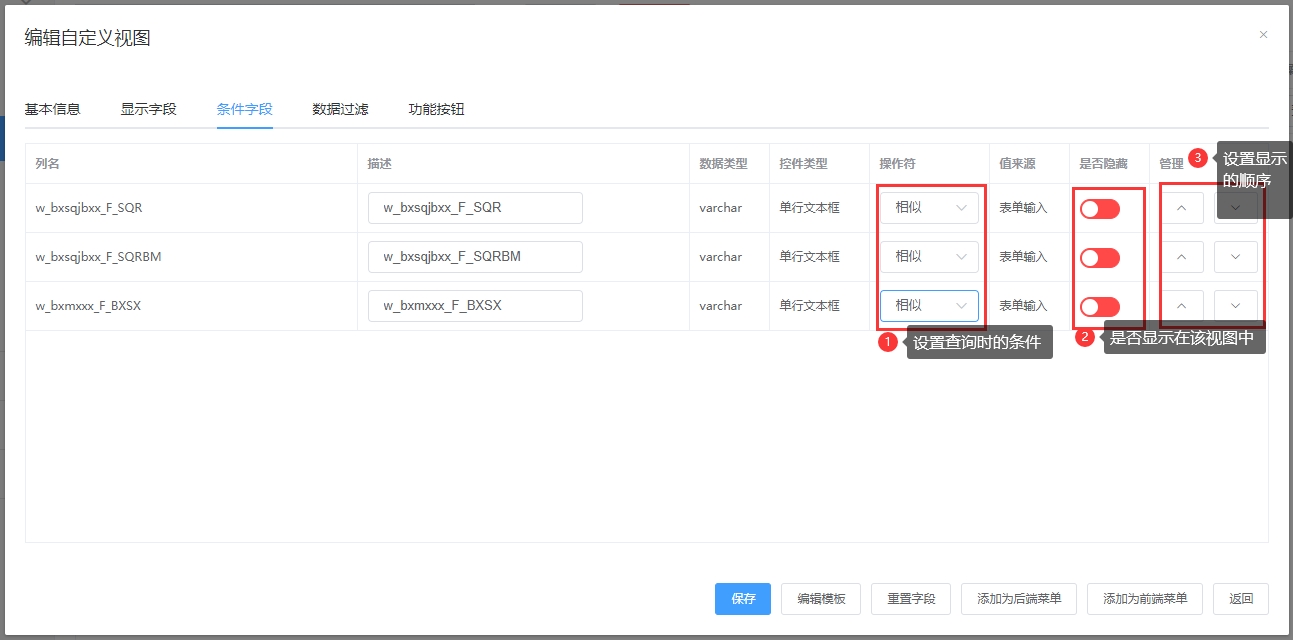Screen dimensions: 1293x640
Task: Open 操作符 dropdown for w_bxsqjbxx_F_SQRBM
Action: [929, 257]
